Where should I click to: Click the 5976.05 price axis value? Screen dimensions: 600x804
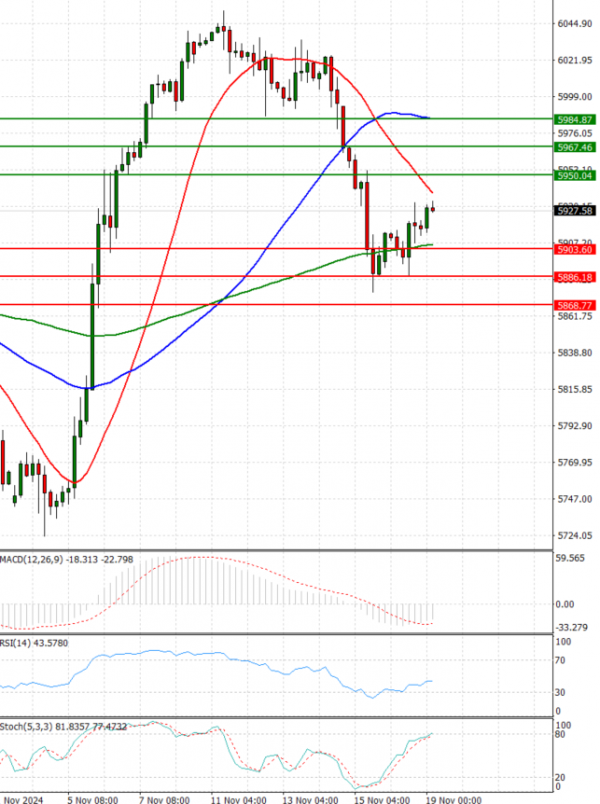[574, 133]
